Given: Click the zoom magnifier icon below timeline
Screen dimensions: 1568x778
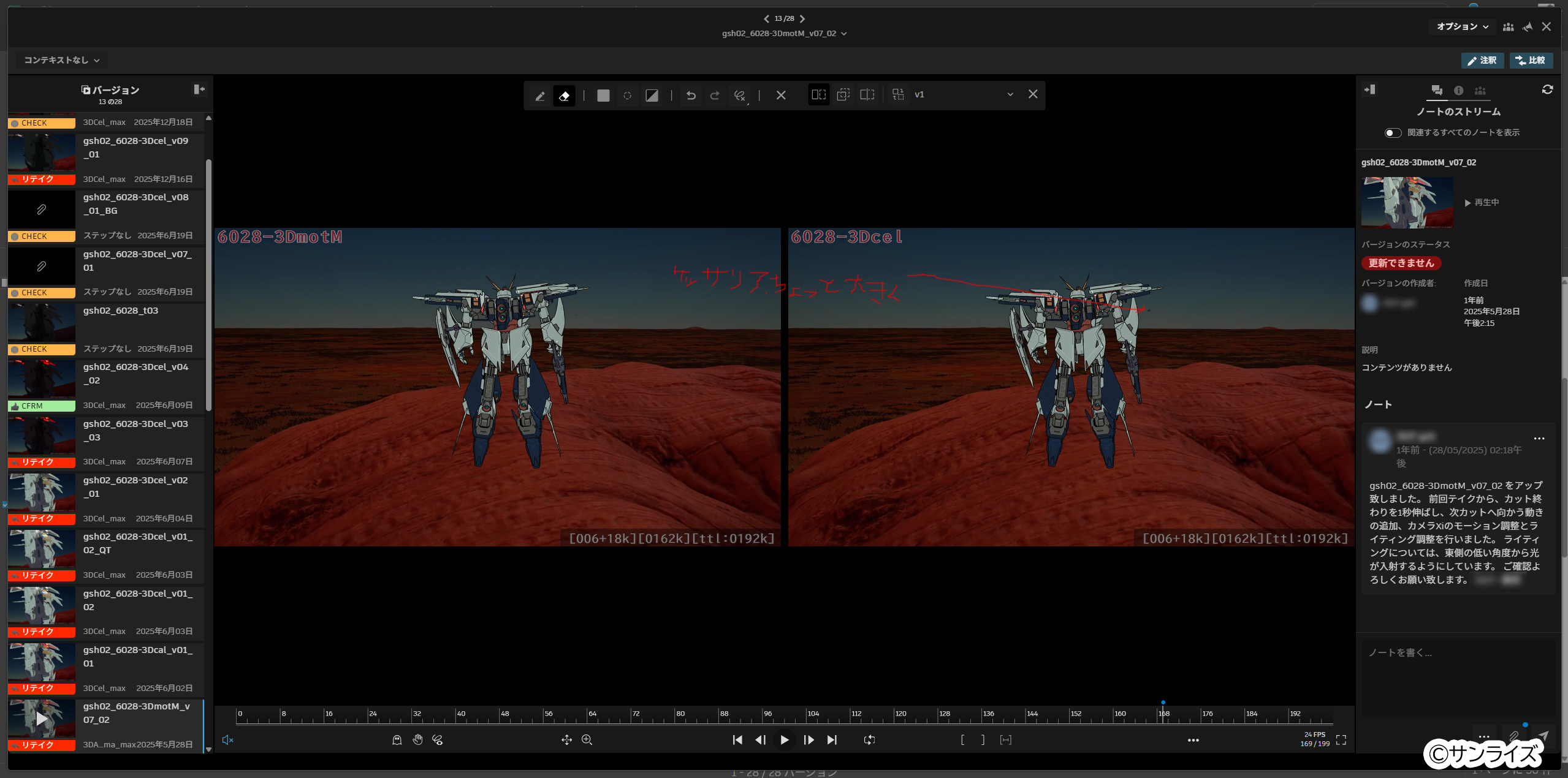Looking at the screenshot, I should 587,740.
